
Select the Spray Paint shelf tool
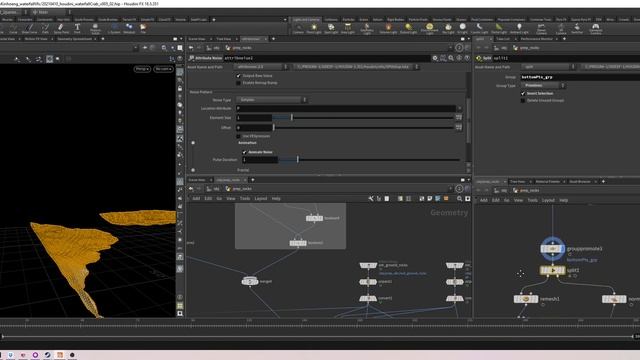pyautogui.click(x=61, y=28)
